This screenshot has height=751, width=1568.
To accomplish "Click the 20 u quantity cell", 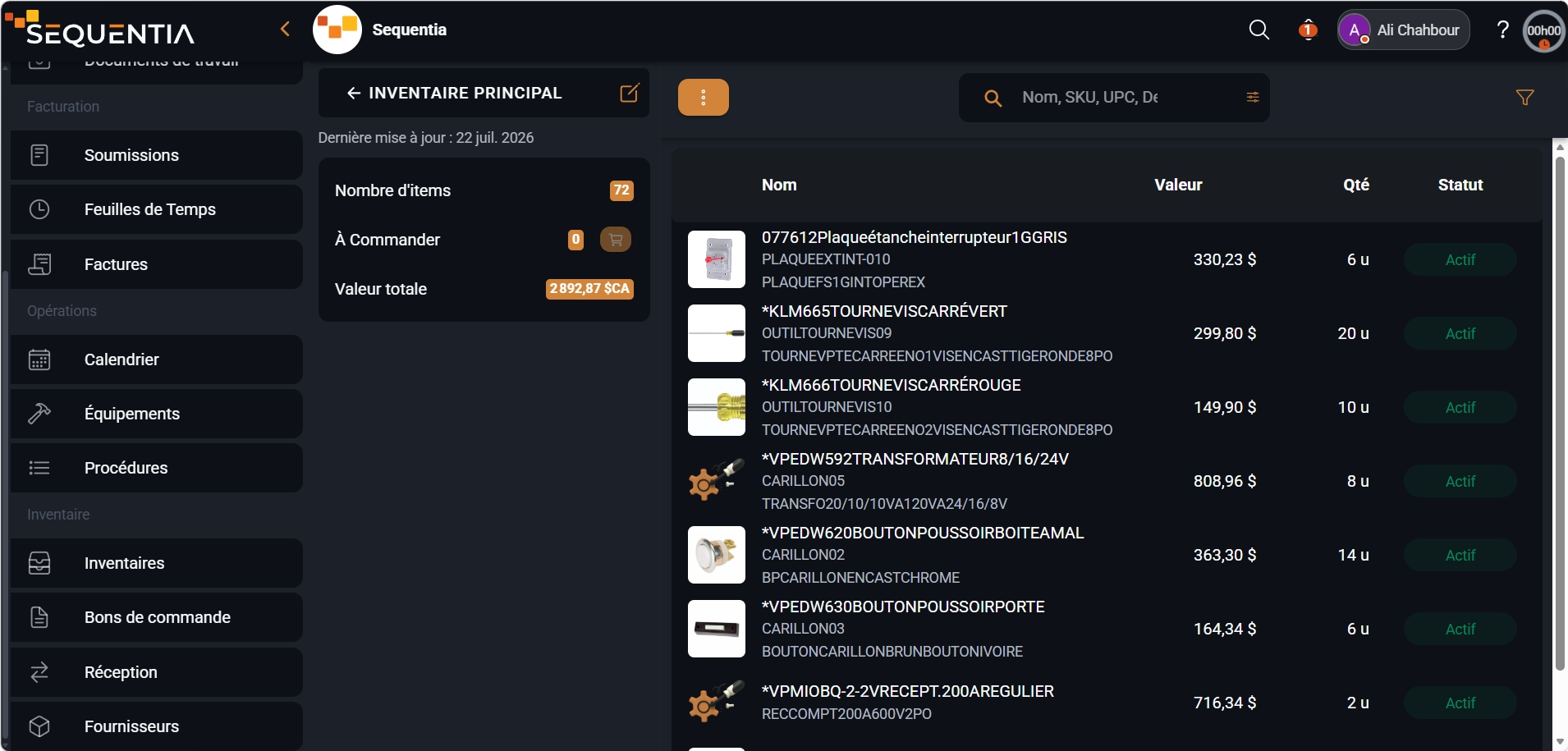I will point(1354,333).
